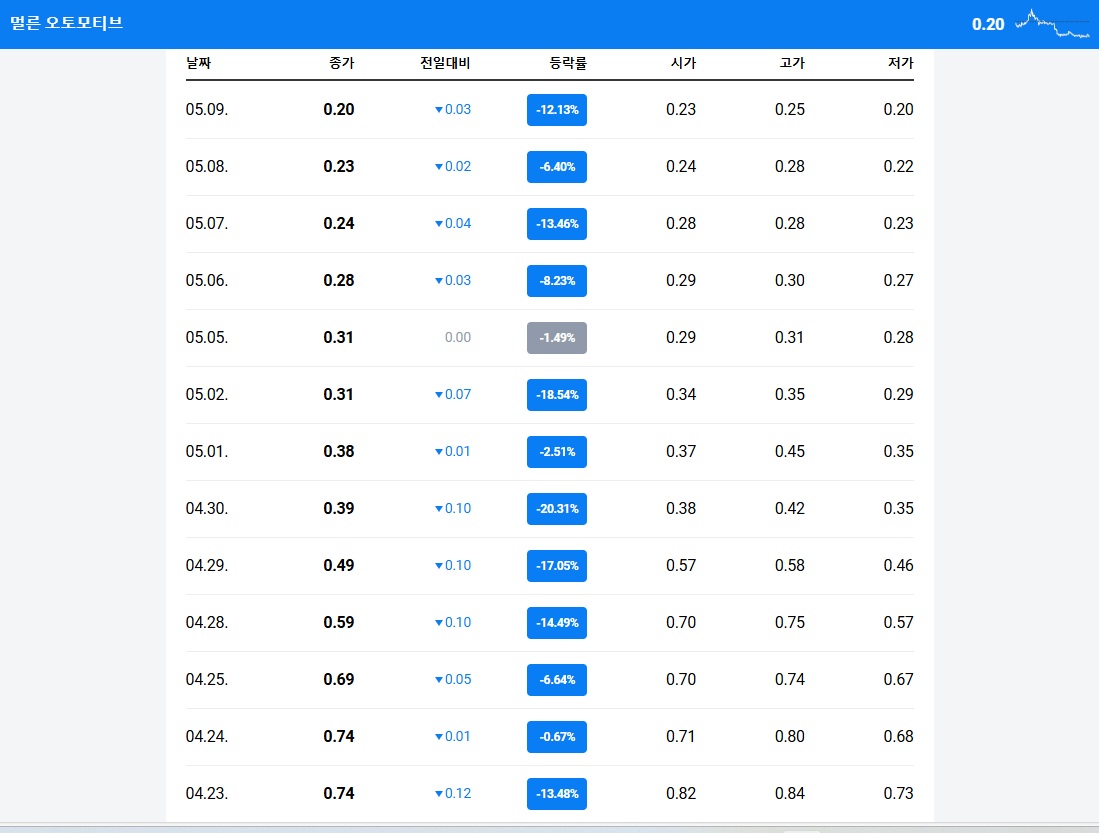
Task: Click low price 0.73 for 04.23.
Action: [899, 794]
